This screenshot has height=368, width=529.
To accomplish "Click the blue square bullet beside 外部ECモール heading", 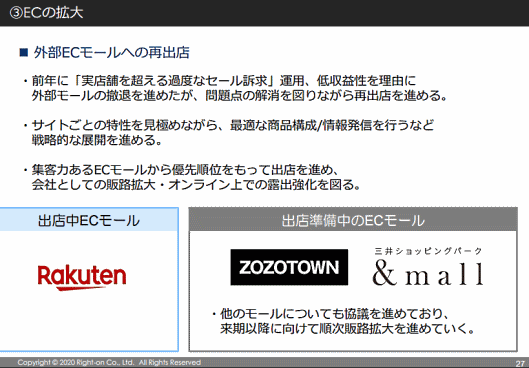I will (x=24, y=53).
